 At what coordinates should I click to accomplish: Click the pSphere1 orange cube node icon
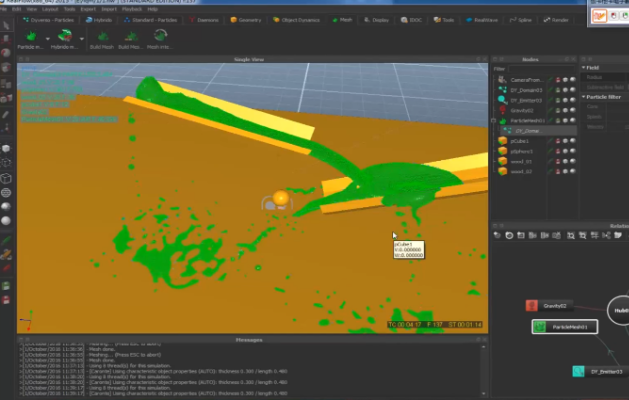(x=502, y=151)
